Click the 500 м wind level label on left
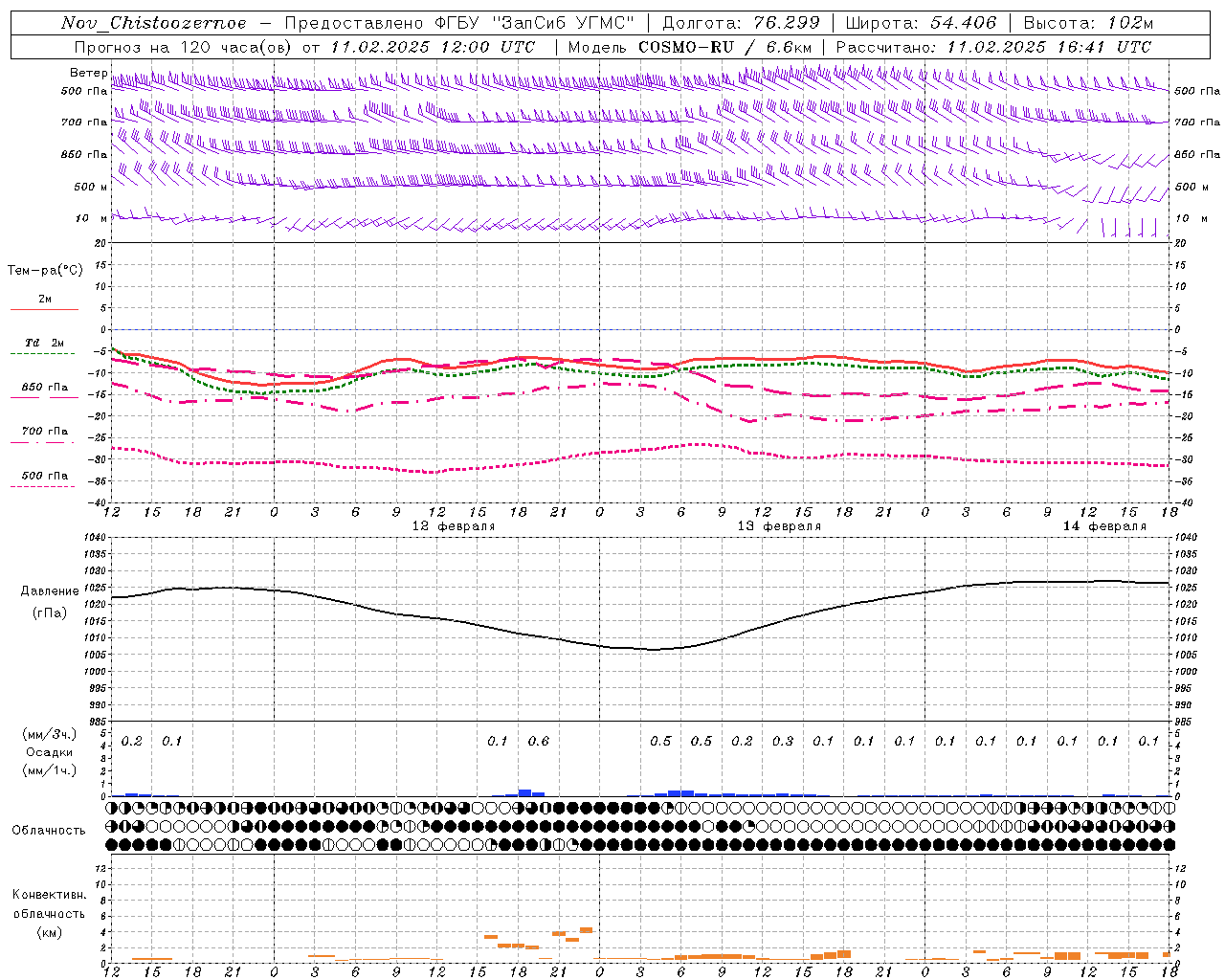The width and height of the screenshot is (1225, 980). click(91, 187)
